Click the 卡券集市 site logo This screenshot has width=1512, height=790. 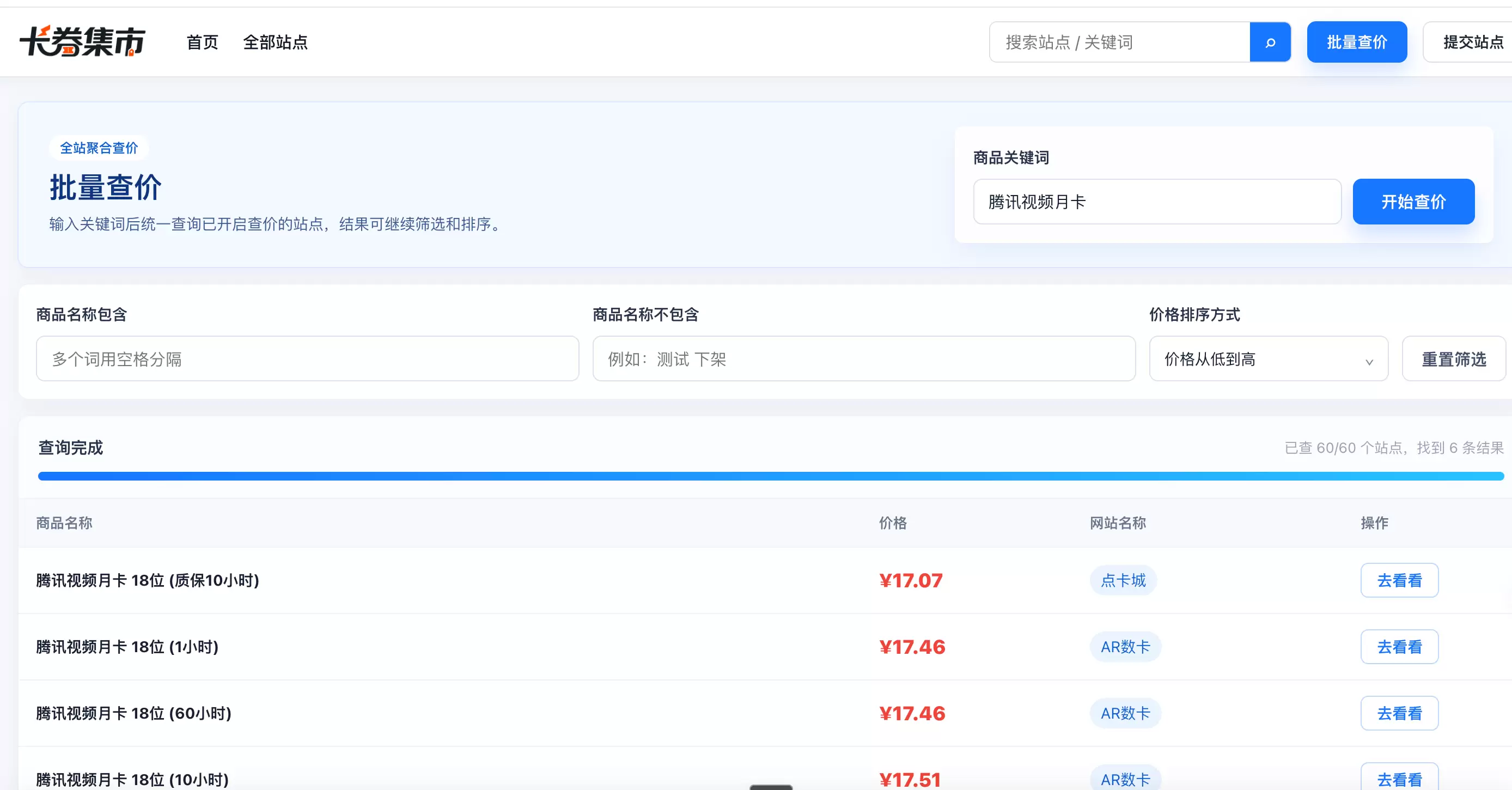pyautogui.click(x=82, y=41)
